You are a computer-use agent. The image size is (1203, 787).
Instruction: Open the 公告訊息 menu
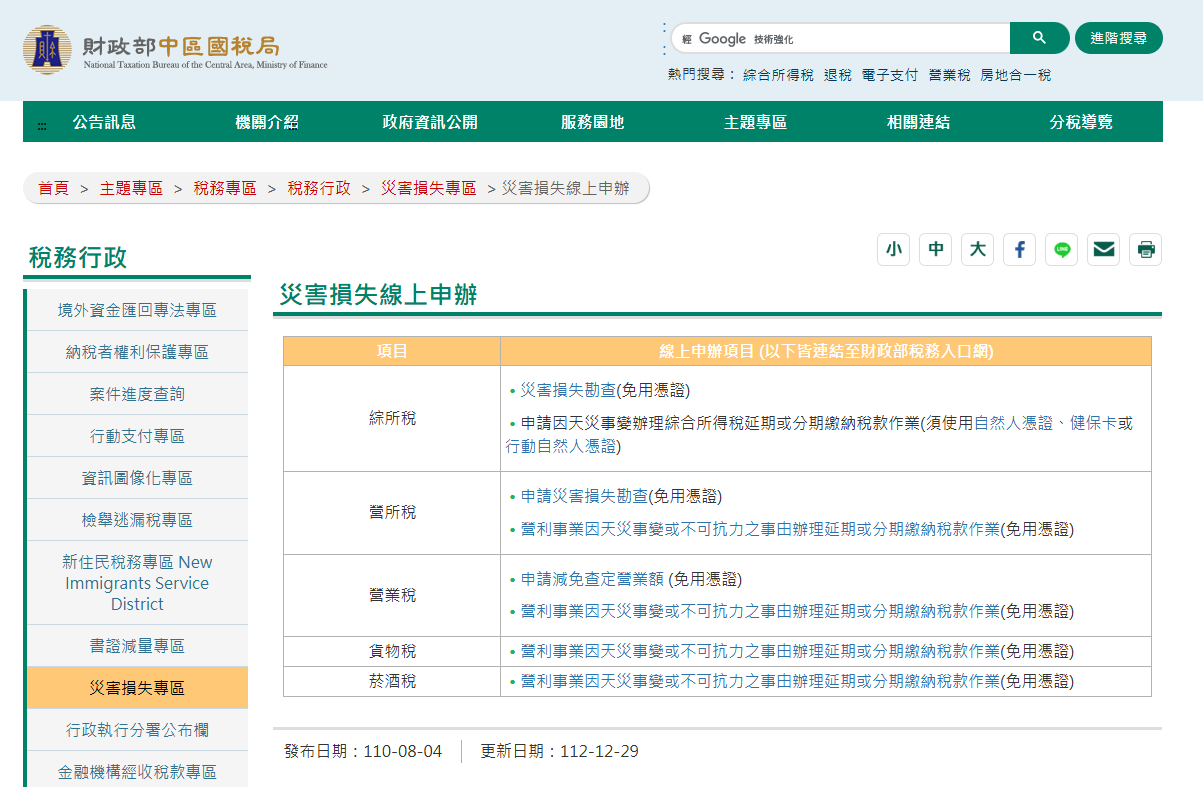104,122
